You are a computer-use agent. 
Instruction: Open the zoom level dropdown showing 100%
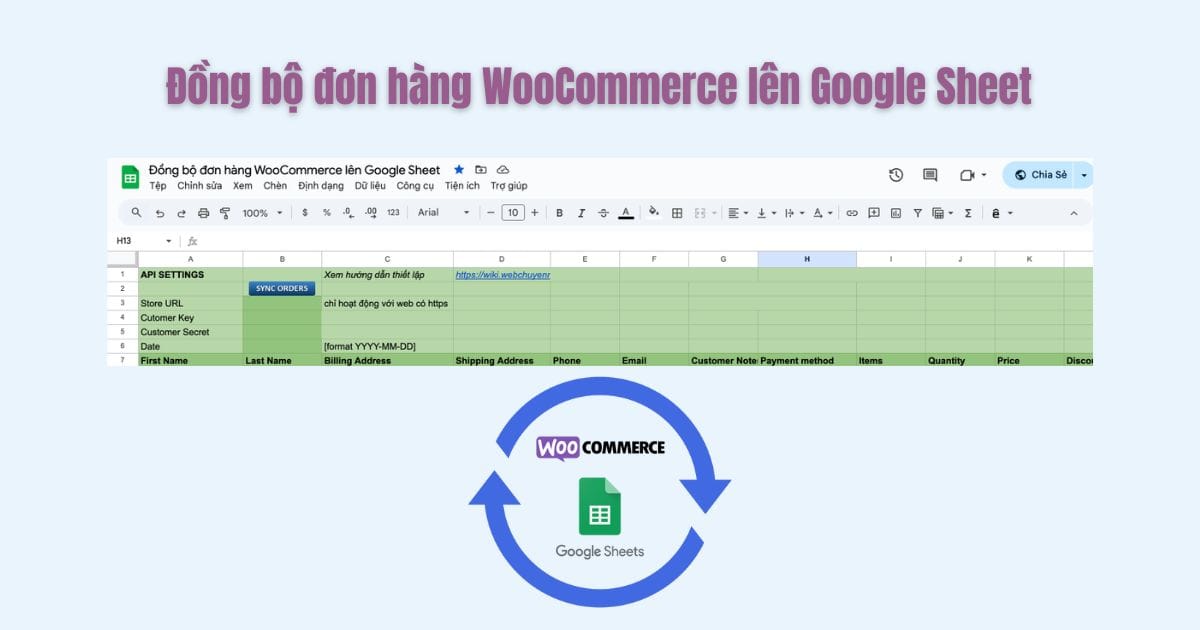260,213
